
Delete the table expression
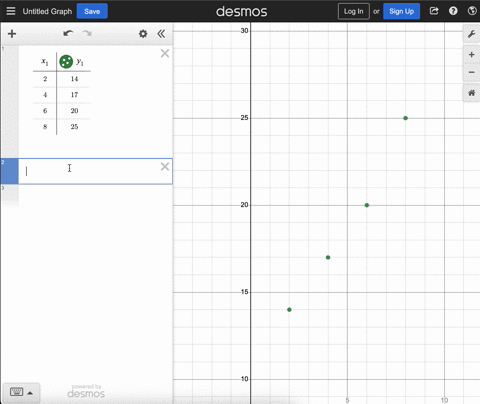(x=165, y=53)
